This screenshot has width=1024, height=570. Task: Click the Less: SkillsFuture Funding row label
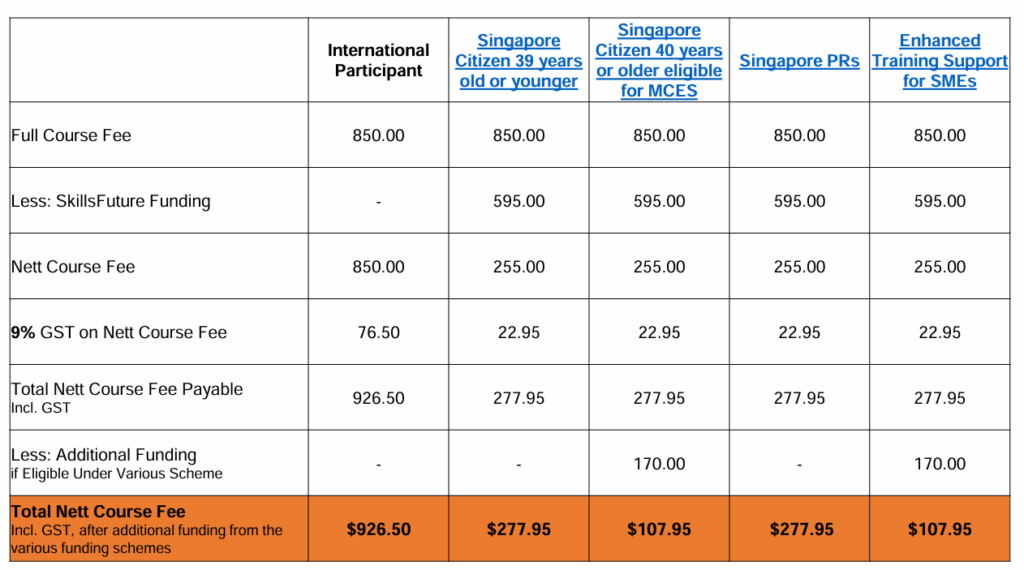tap(111, 201)
